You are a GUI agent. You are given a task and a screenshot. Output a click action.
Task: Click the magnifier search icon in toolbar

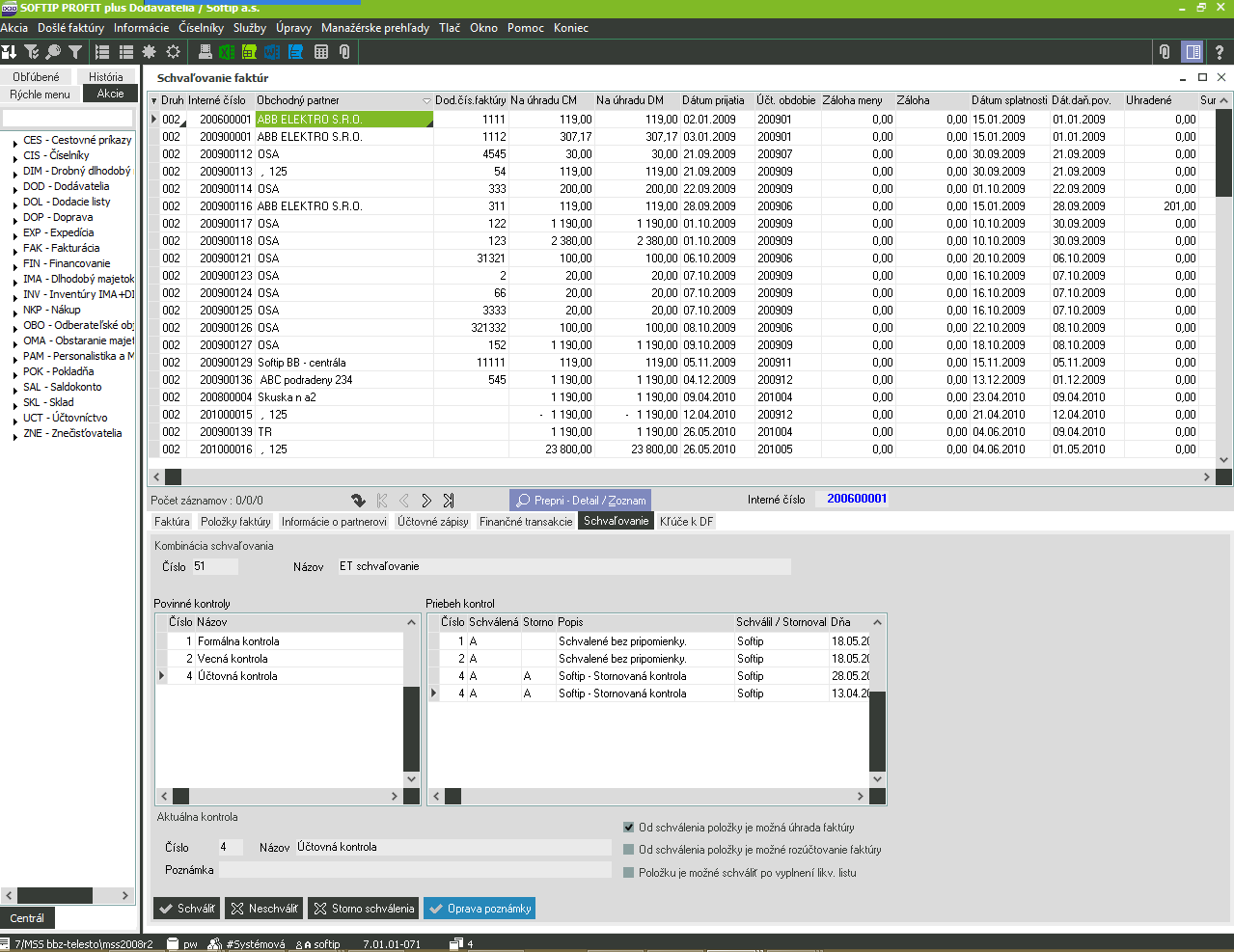(x=53, y=52)
